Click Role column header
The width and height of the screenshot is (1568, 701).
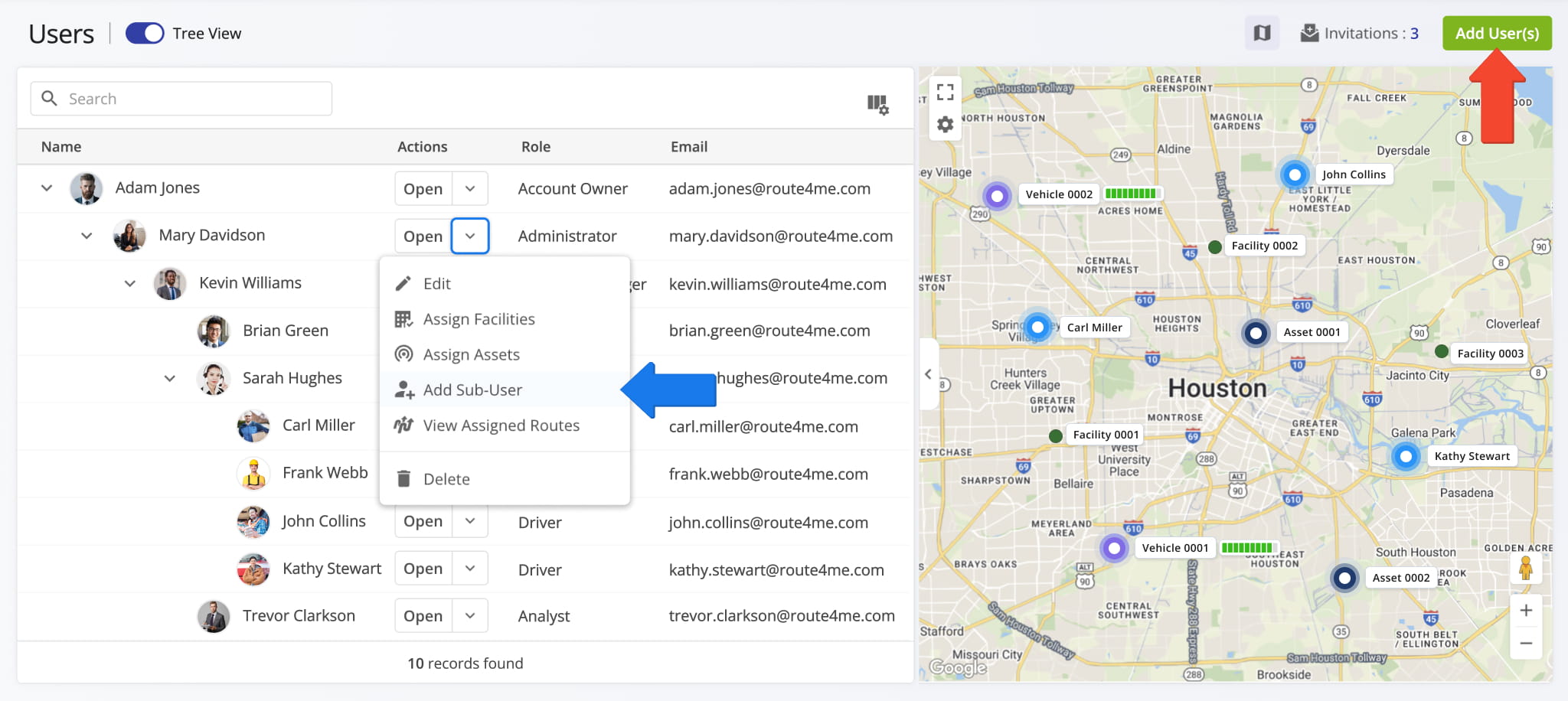(536, 147)
